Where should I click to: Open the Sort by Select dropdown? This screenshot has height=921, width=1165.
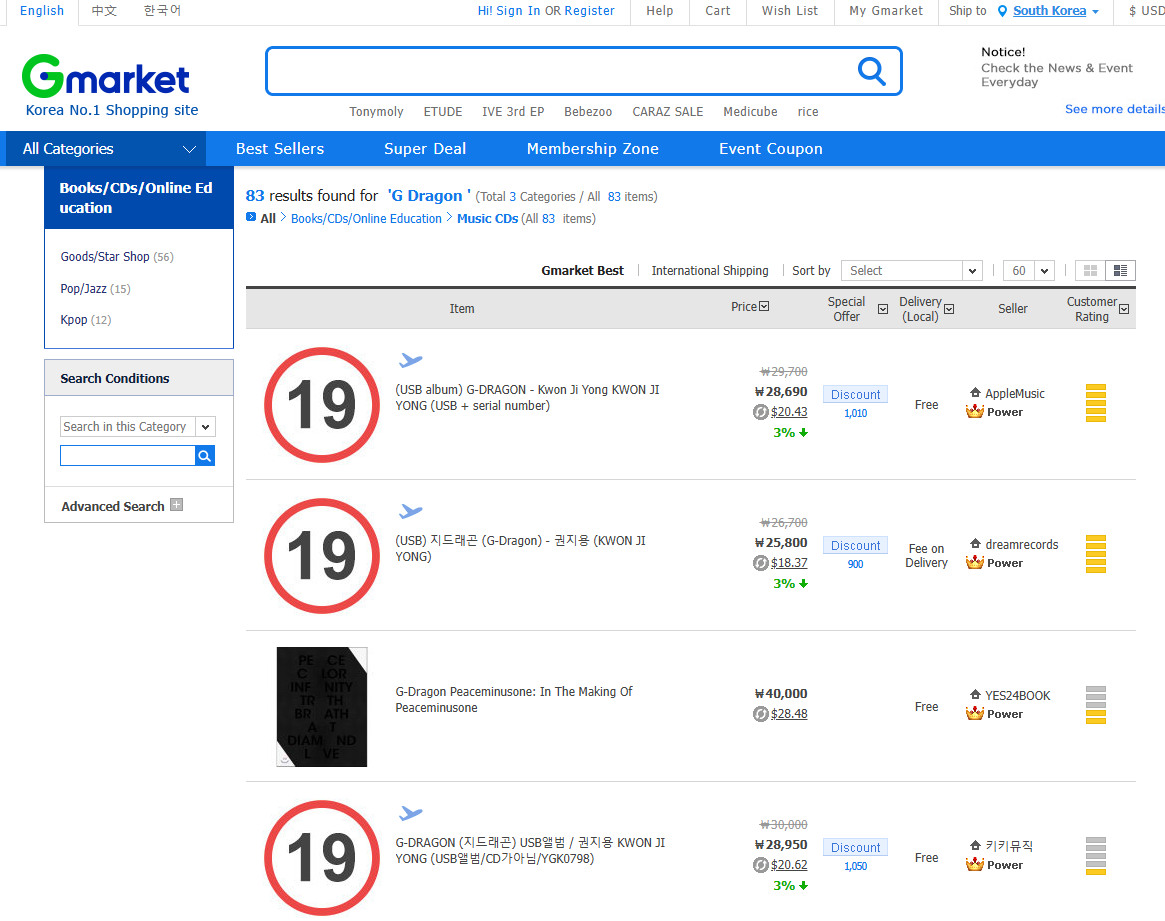[x=912, y=271]
